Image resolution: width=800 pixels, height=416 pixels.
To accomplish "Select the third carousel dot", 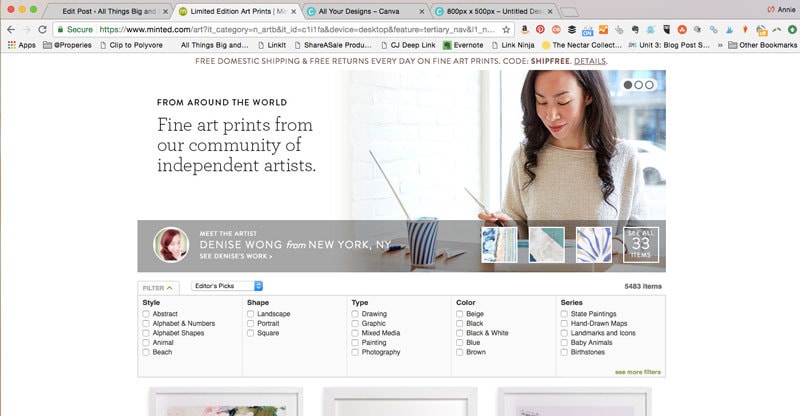I will click(649, 85).
